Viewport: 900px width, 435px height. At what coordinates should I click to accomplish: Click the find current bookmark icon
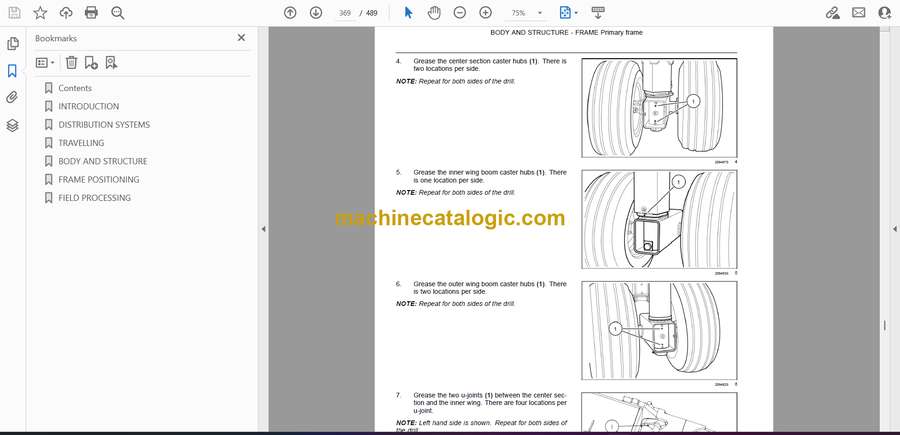(x=111, y=63)
